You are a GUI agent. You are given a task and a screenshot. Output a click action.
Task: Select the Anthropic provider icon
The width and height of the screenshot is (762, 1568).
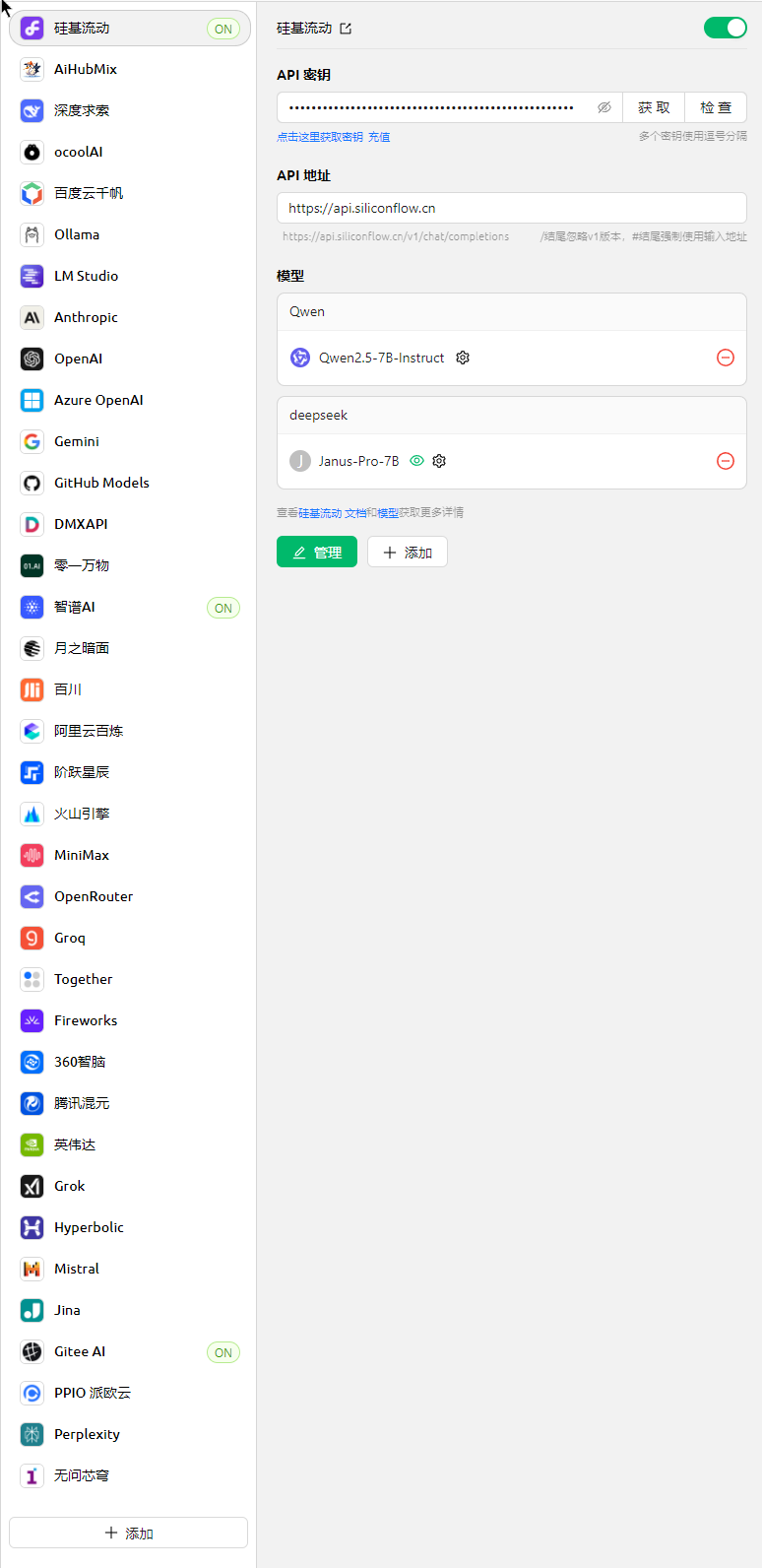pyautogui.click(x=32, y=317)
